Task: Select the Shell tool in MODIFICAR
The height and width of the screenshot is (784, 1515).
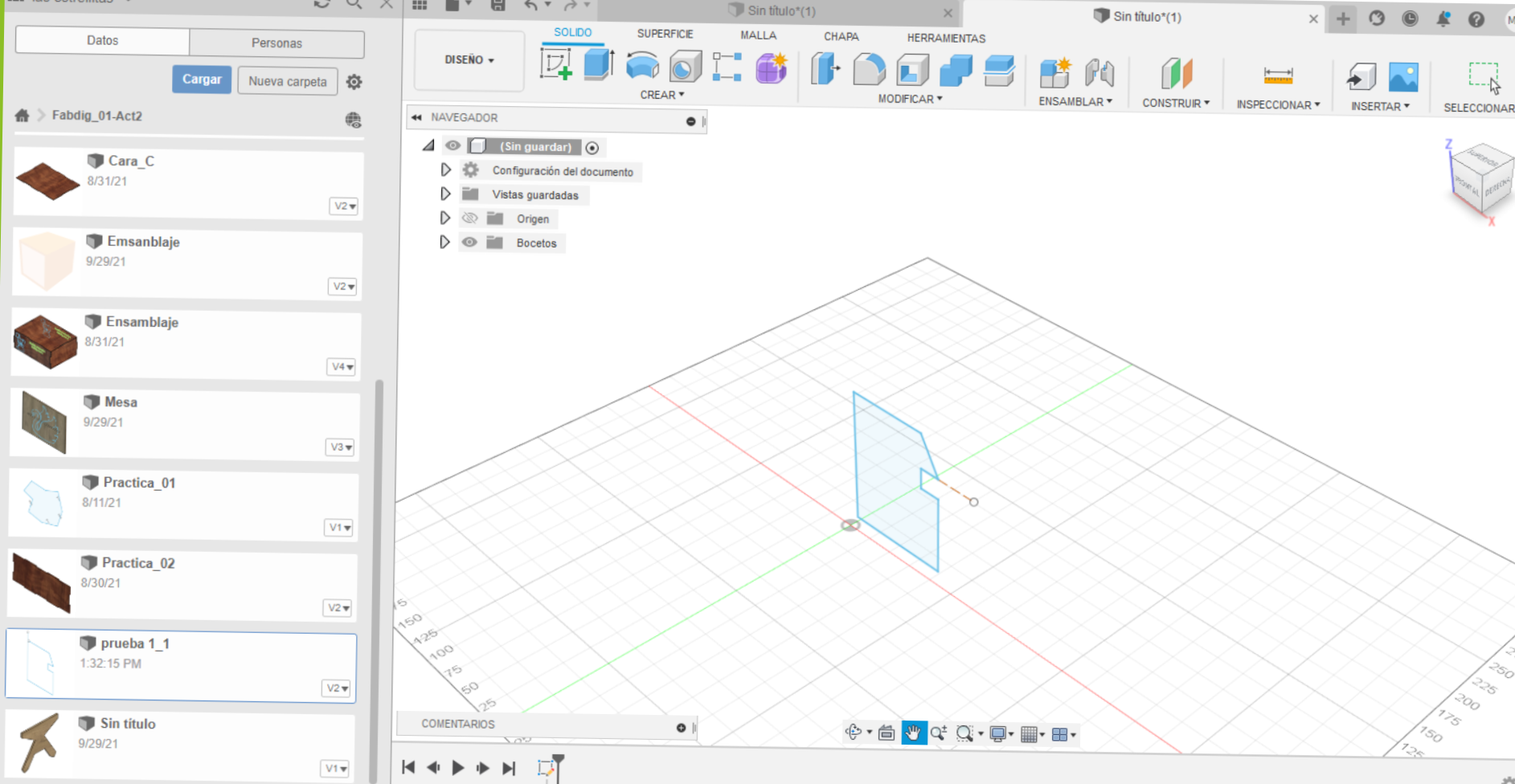Action: [x=912, y=71]
